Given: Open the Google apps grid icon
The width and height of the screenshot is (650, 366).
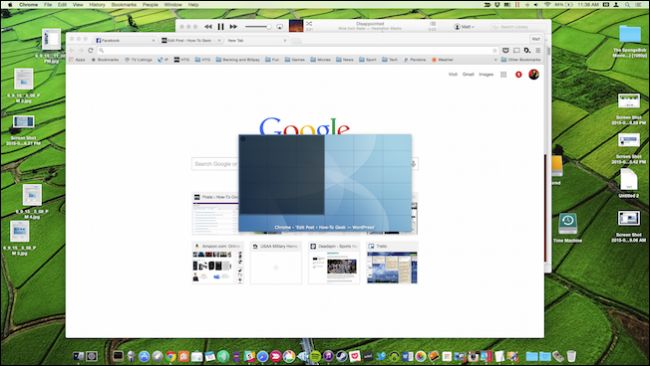Looking at the screenshot, I should 503,75.
